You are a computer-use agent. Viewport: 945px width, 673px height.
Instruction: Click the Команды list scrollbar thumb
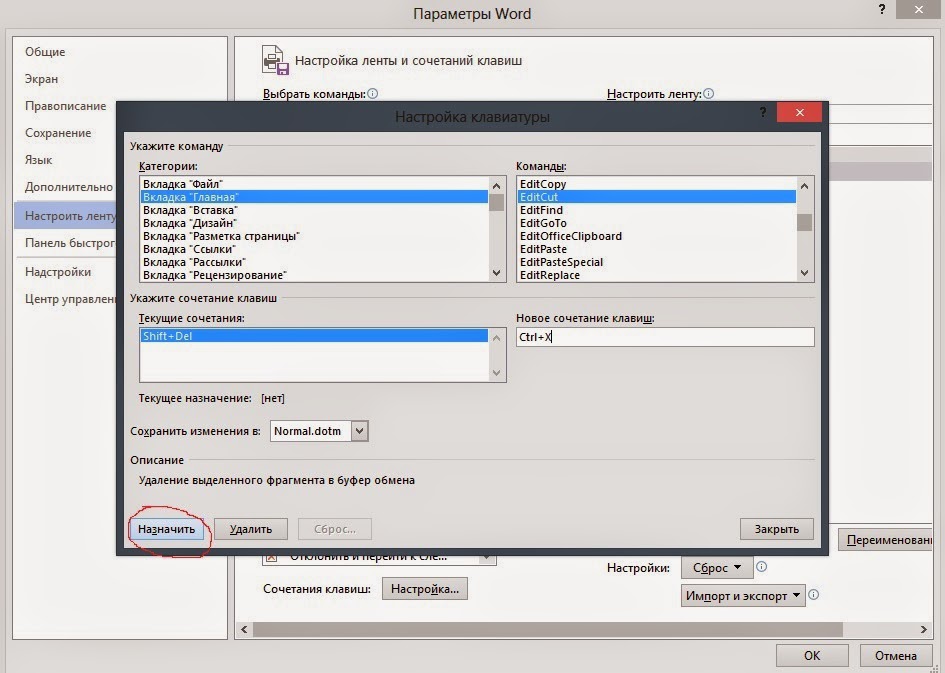pos(804,222)
